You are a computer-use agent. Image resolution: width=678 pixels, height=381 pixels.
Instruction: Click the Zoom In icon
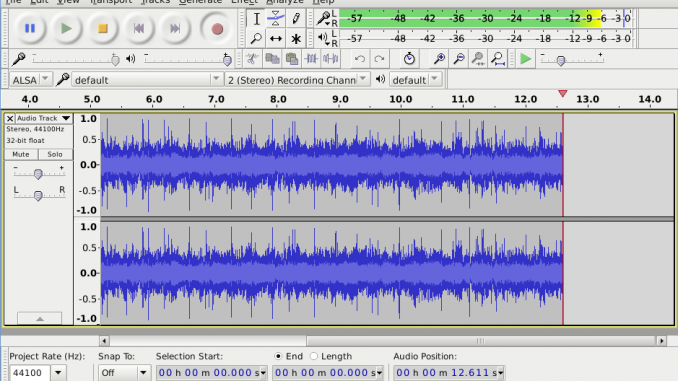439,58
